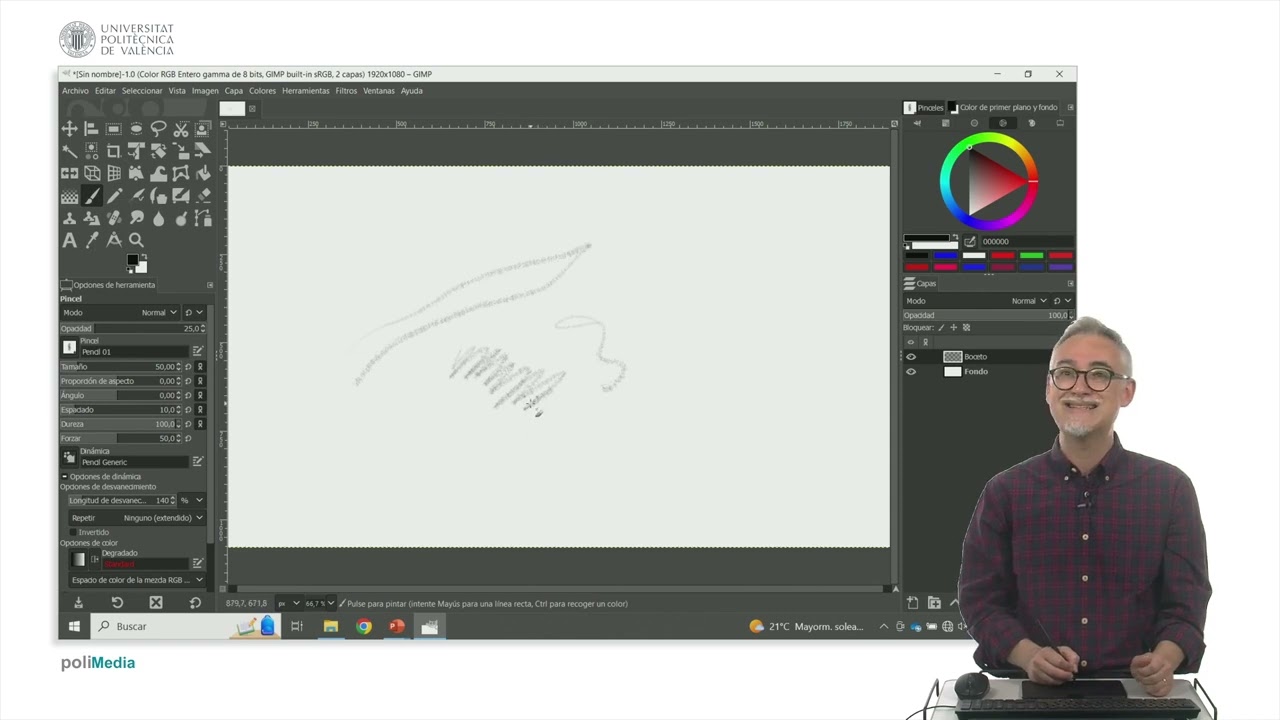1280x720 pixels.
Task: Toggle the link next to Tamaño
Action: tap(200, 367)
